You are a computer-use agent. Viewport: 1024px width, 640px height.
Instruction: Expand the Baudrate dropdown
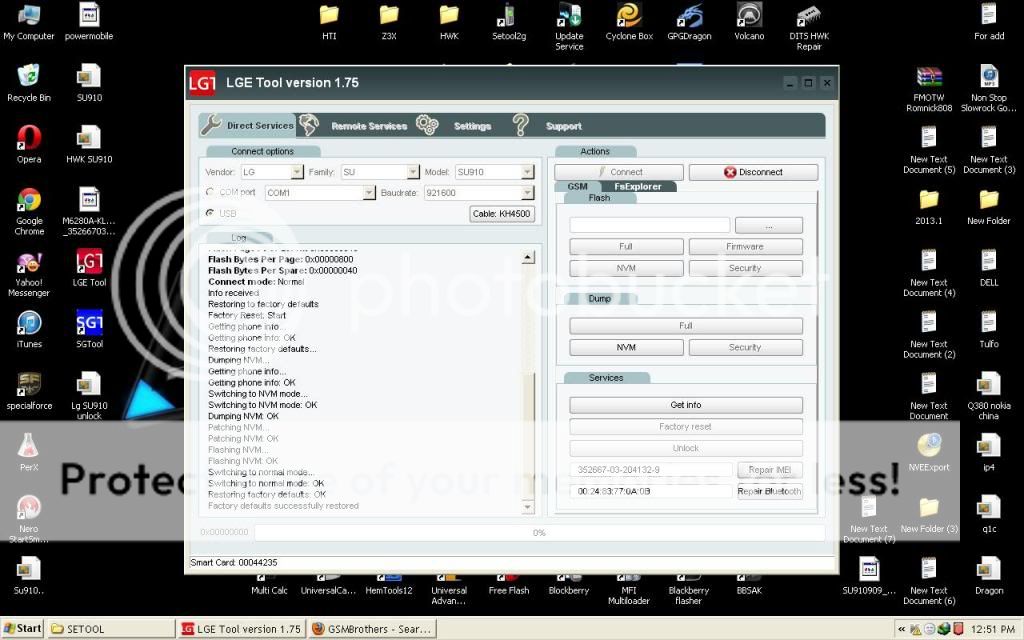pos(528,193)
